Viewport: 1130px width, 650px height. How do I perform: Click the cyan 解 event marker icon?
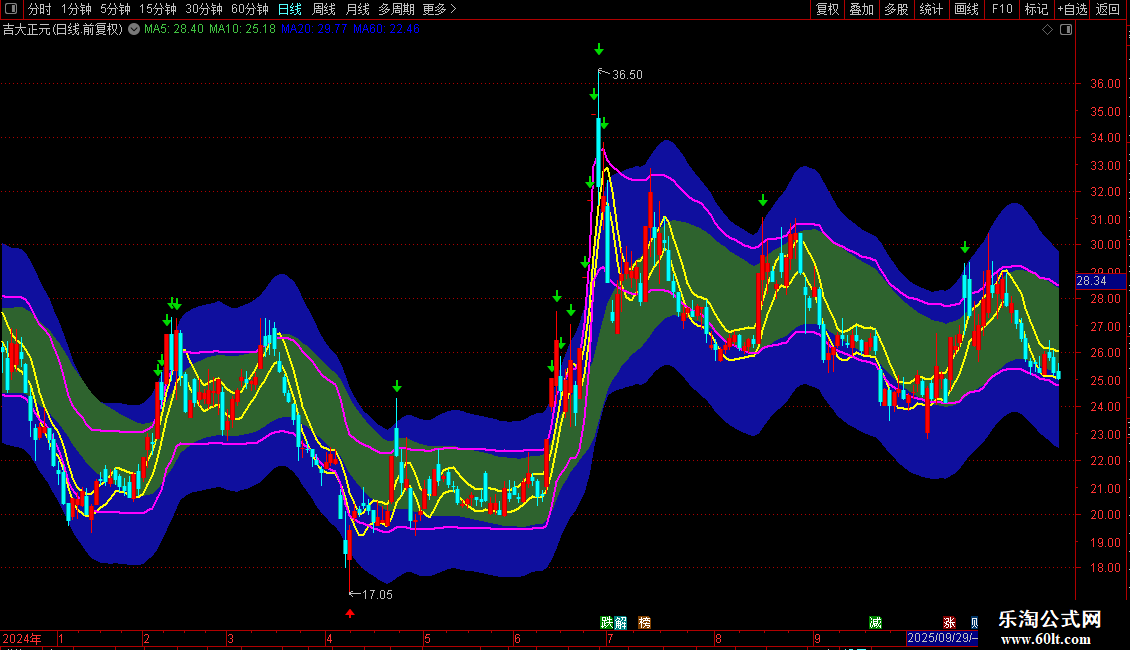pos(620,623)
